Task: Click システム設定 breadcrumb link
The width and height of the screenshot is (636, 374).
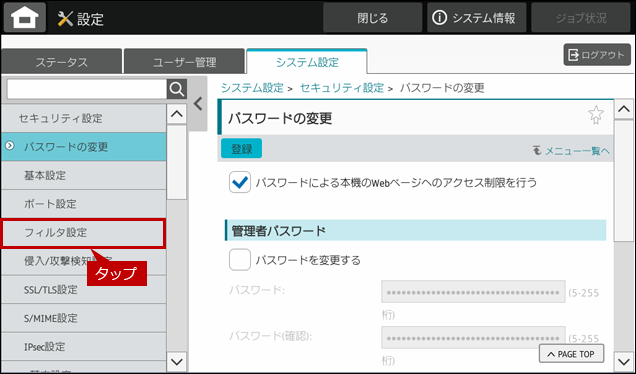Action: point(252,88)
